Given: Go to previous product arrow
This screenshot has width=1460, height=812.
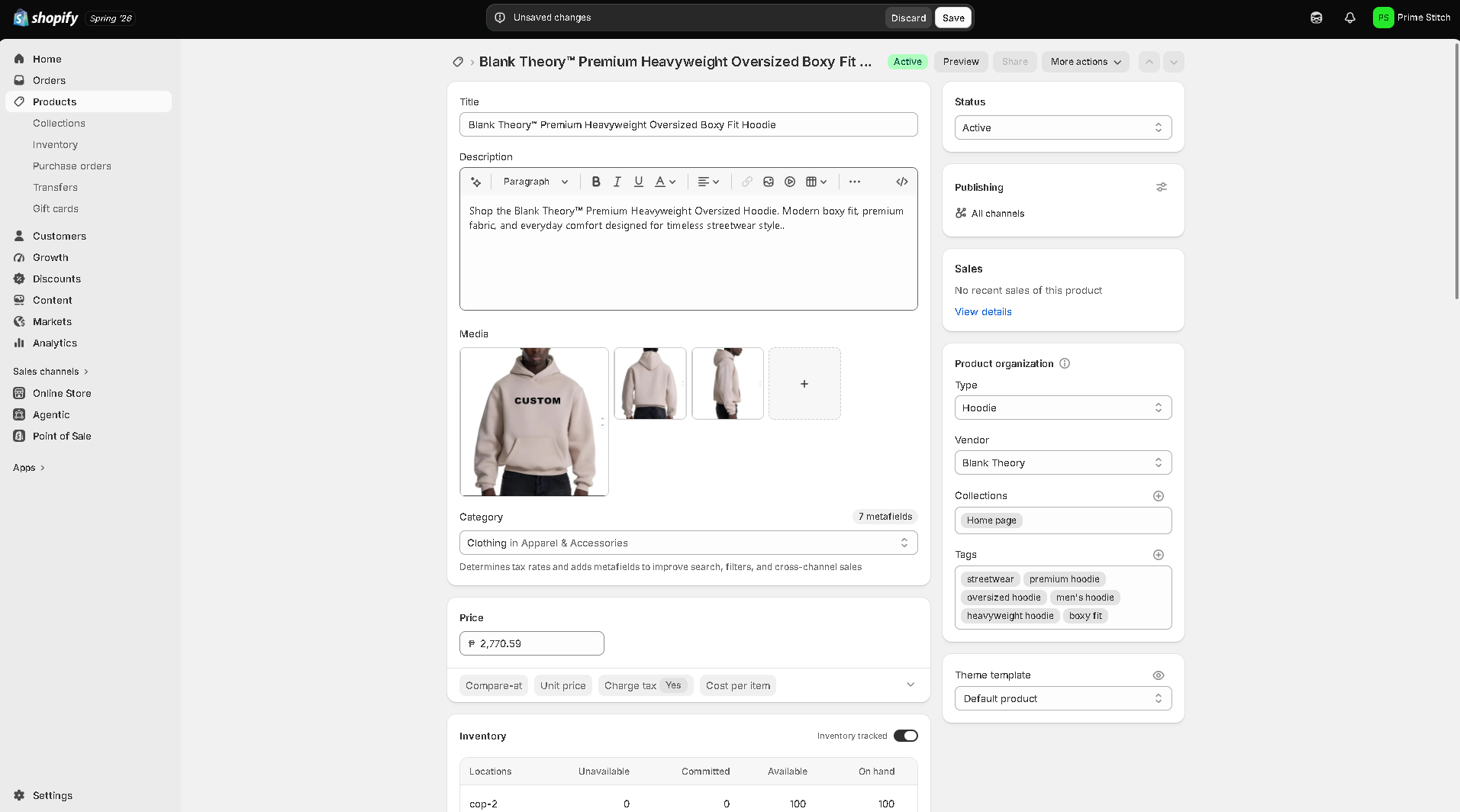Looking at the screenshot, I should (1149, 62).
